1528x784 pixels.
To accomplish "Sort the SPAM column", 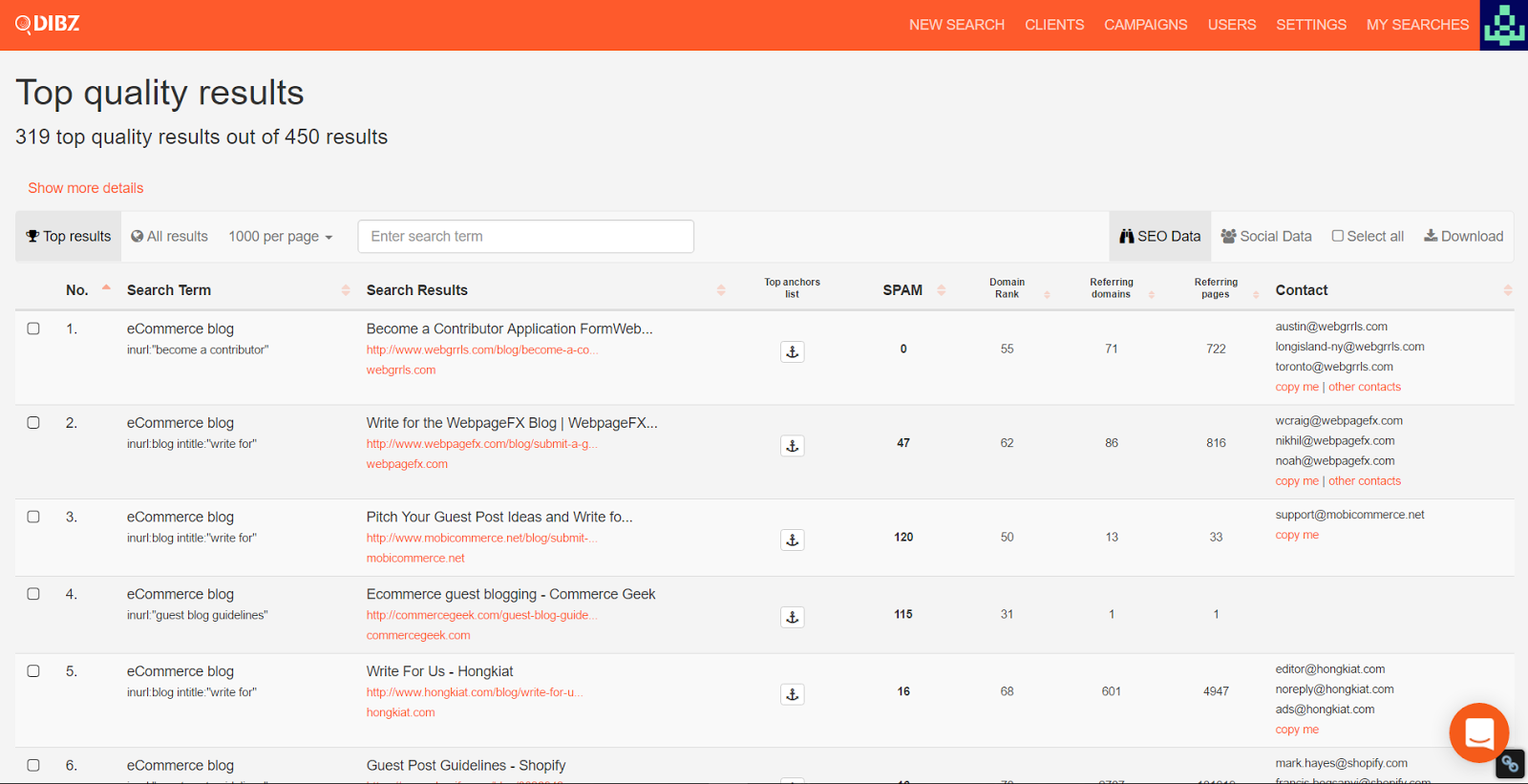I will point(941,290).
